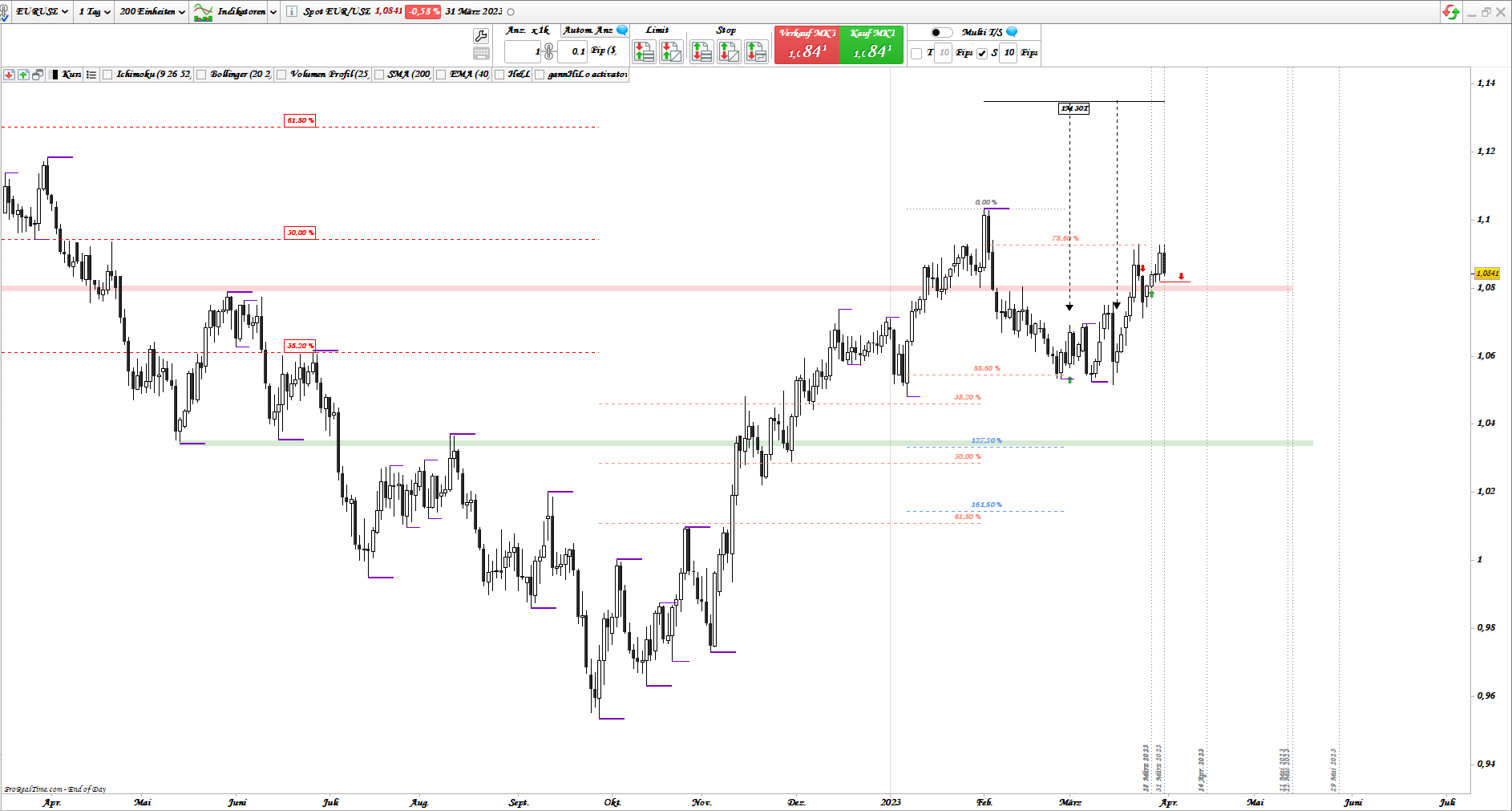The height and width of the screenshot is (811, 1512).
Task: Click the Autom. Anz help bubble
Action: [622, 30]
